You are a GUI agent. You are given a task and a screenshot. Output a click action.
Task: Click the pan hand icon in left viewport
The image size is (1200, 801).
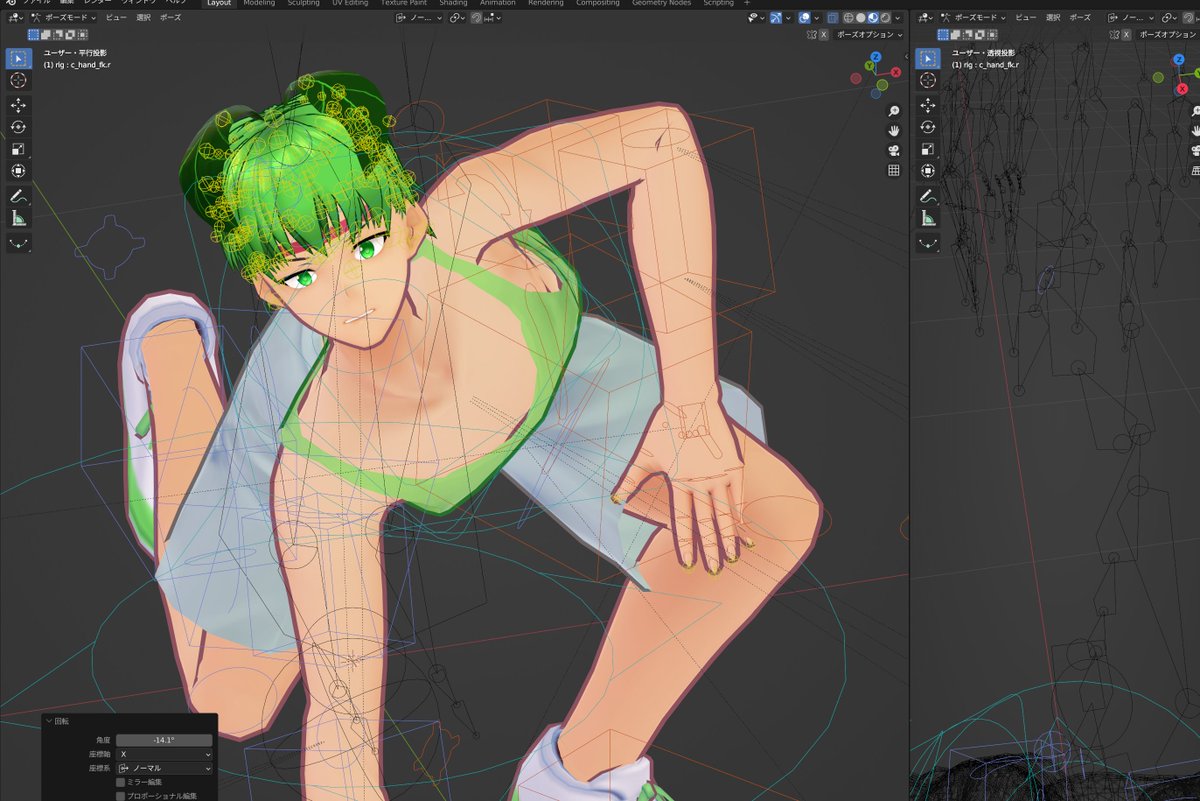(894, 131)
